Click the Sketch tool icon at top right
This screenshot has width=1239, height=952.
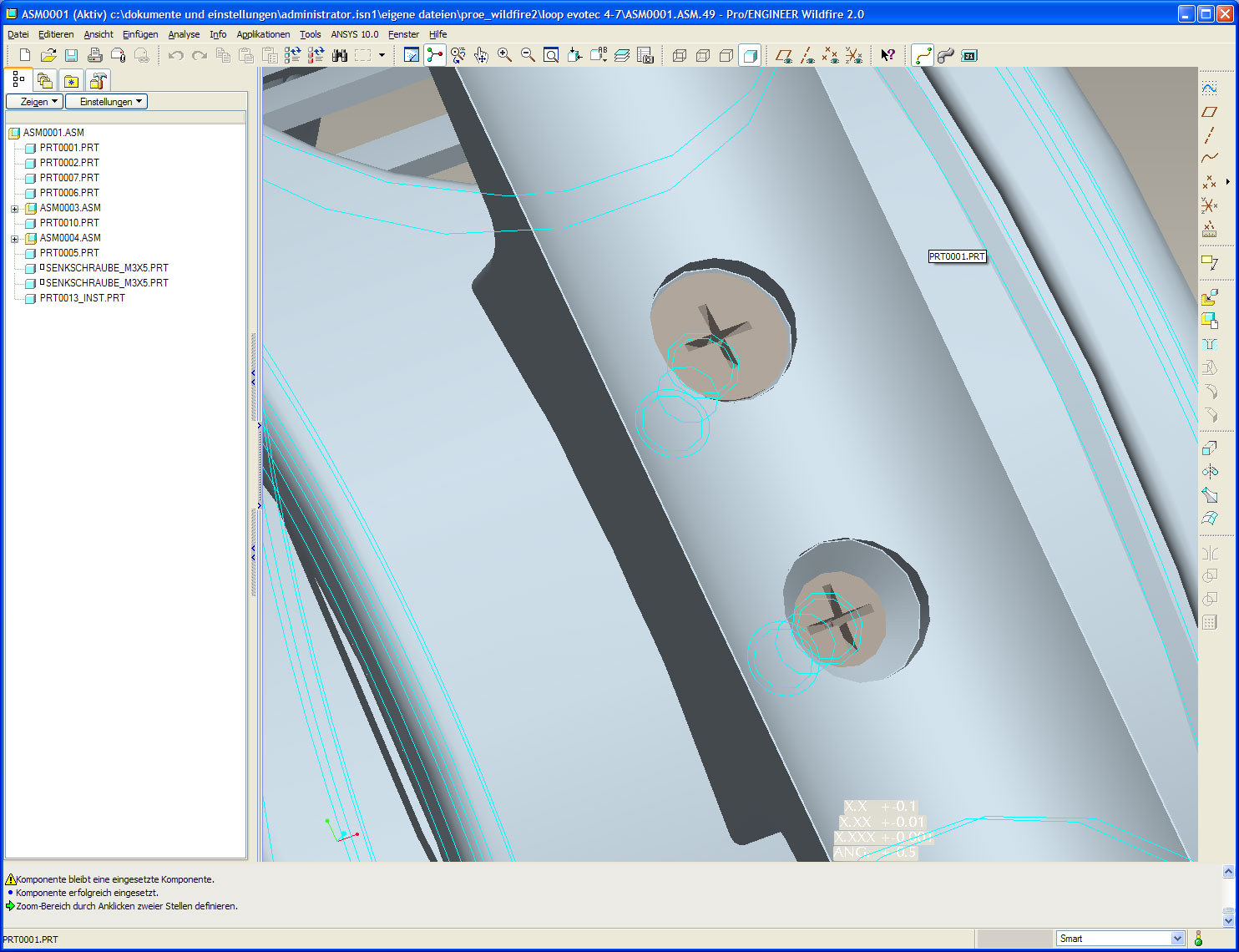1209,88
